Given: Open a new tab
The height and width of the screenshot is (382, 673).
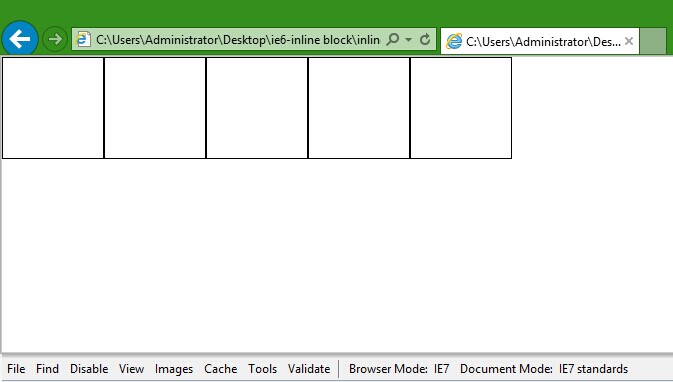Looking at the screenshot, I should pyautogui.click(x=653, y=41).
